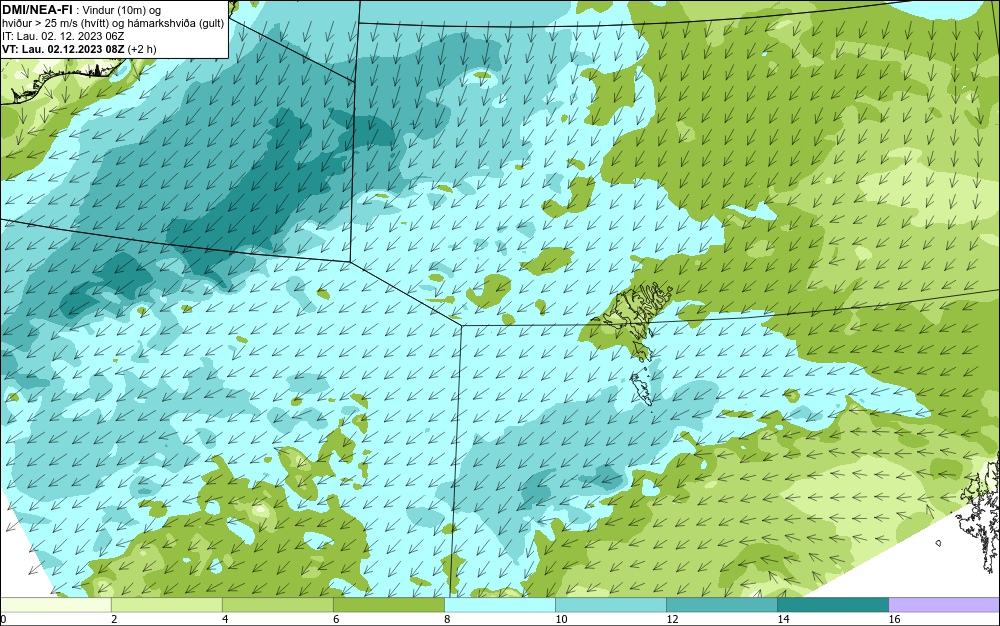Click the legend scale value 14
The image size is (1000, 626).
(783, 619)
